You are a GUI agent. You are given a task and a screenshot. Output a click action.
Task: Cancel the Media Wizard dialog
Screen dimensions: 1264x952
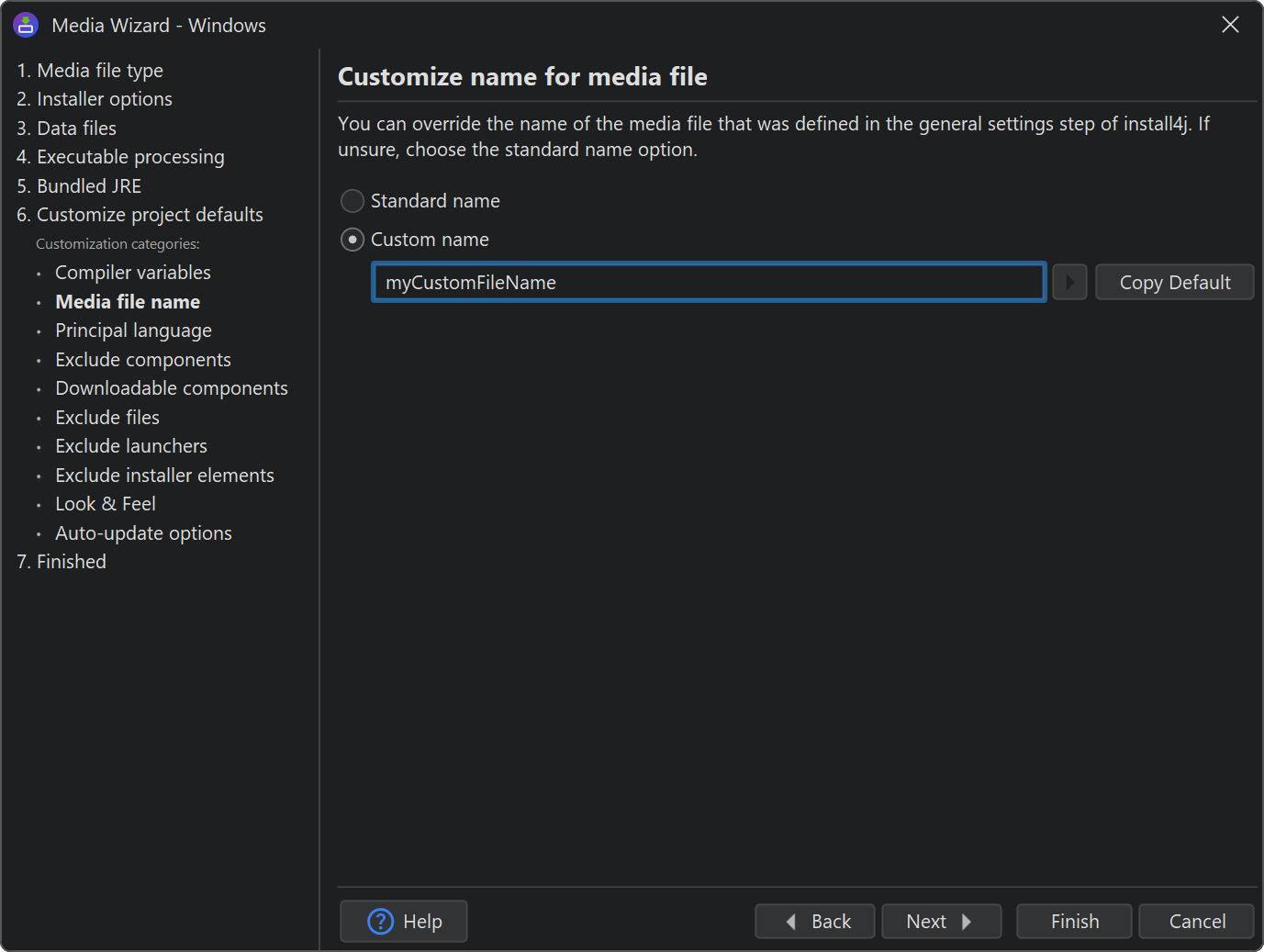(x=1196, y=921)
